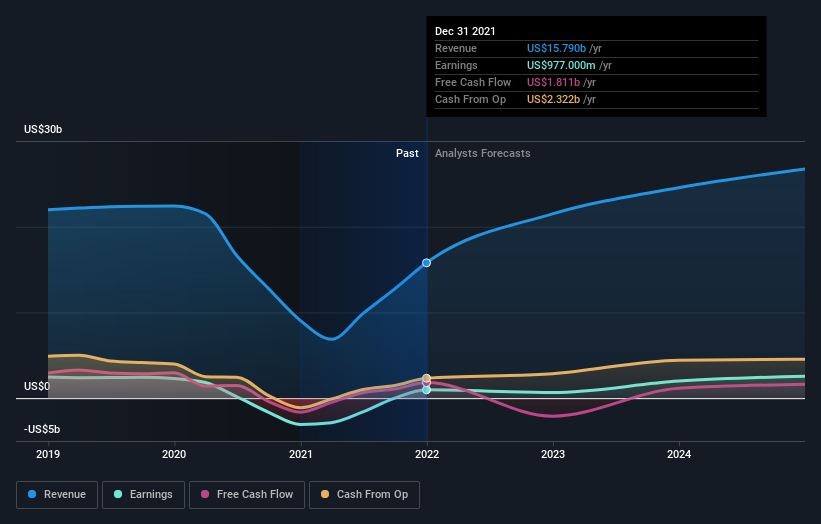Click the Cash From Op label in tooltip
The image size is (821, 524).
[470, 99]
